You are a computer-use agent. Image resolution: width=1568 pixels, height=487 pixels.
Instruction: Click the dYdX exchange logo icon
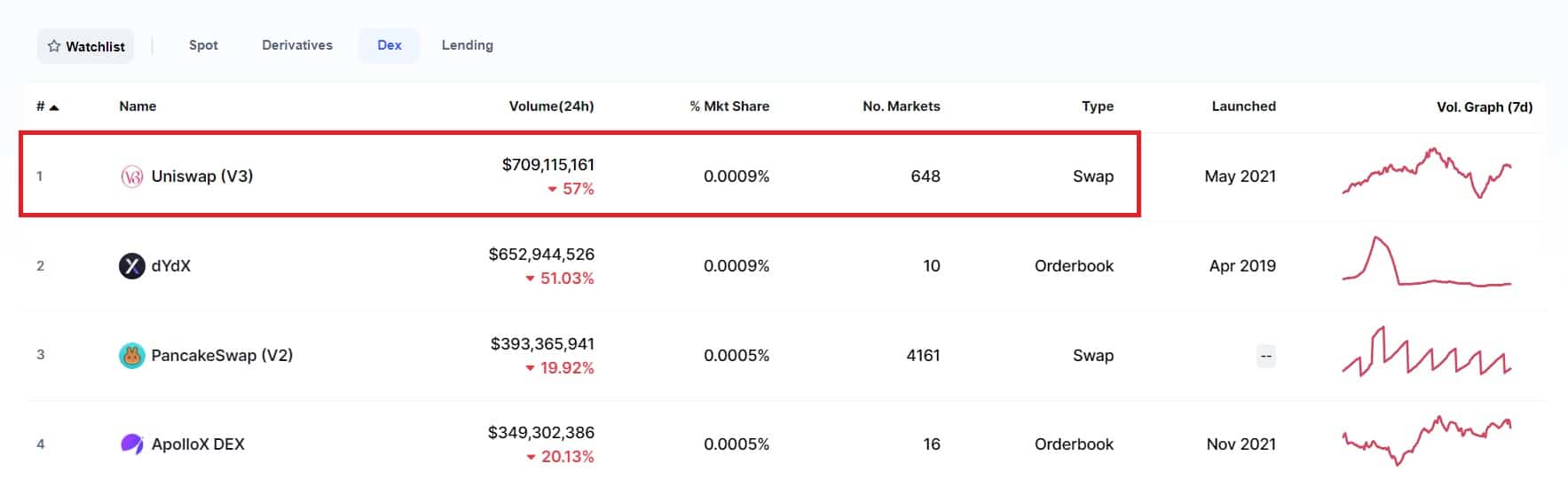tap(131, 266)
